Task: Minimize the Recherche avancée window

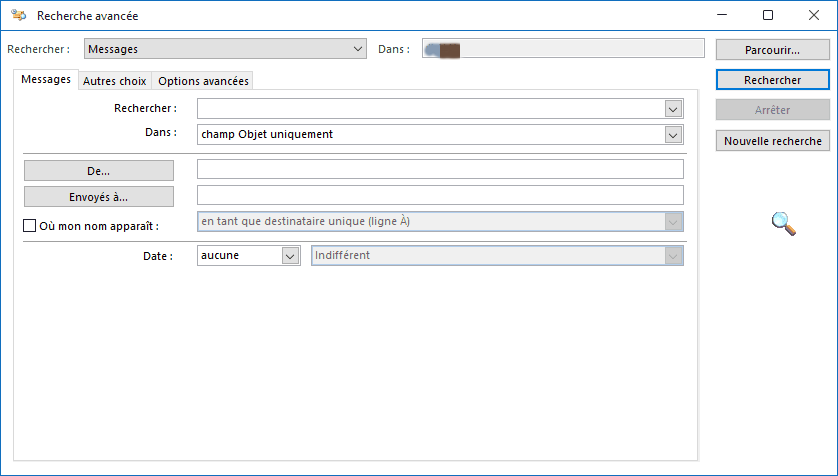Action: (723, 16)
